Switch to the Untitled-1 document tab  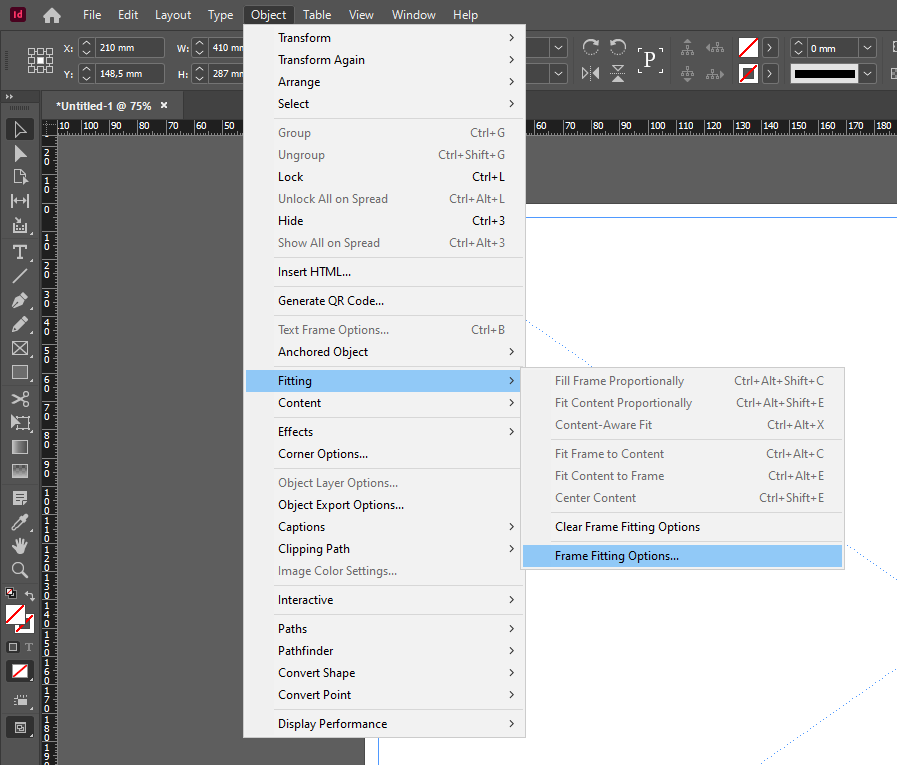pyautogui.click(x=104, y=106)
